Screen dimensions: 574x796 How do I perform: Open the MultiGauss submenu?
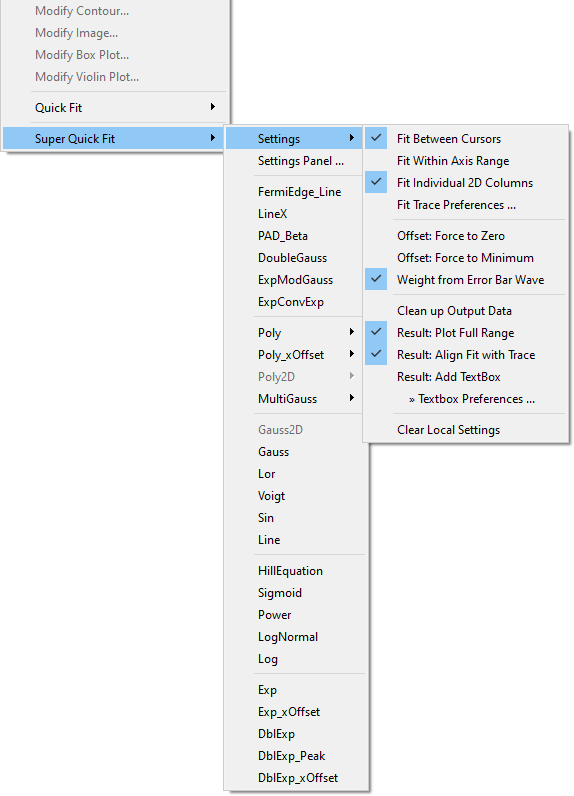[x=294, y=399]
